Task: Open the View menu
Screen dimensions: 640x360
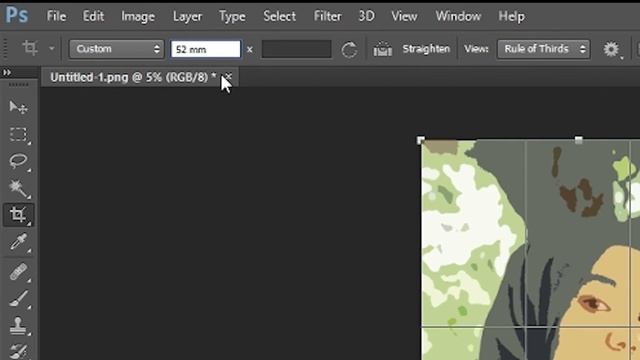Action: pos(404,16)
